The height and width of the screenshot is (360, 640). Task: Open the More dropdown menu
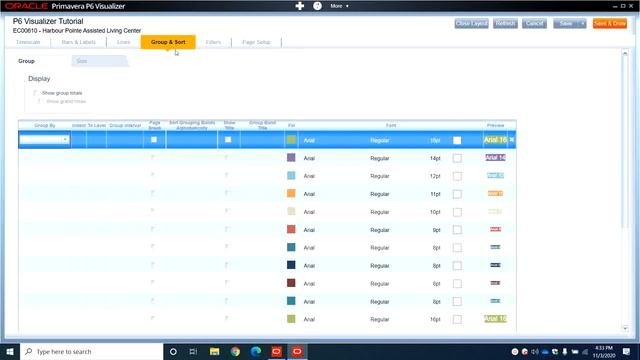[x=339, y=6]
